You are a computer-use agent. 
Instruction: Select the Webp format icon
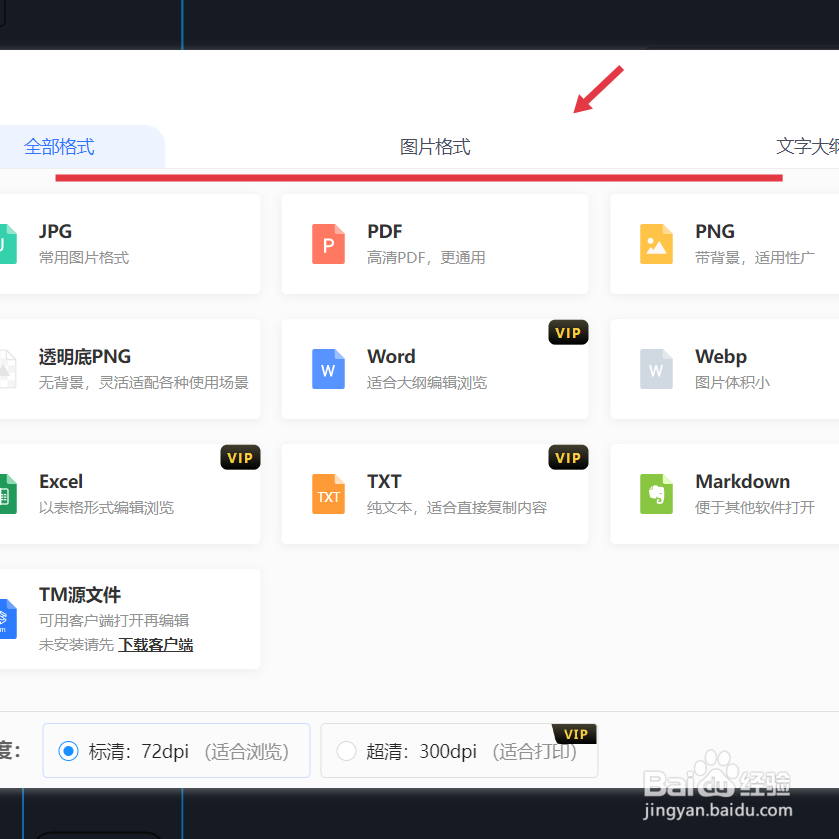click(x=656, y=369)
